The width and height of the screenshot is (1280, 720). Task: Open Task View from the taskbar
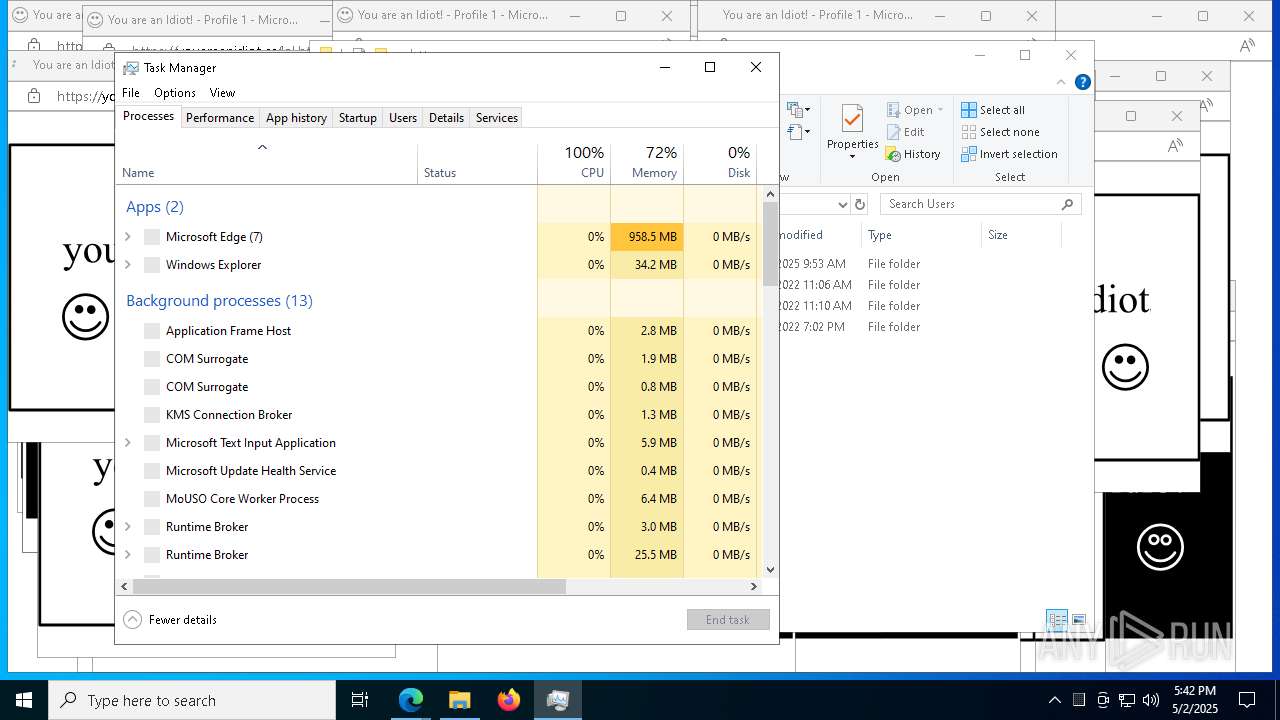pyautogui.click(x=360, y=700)
